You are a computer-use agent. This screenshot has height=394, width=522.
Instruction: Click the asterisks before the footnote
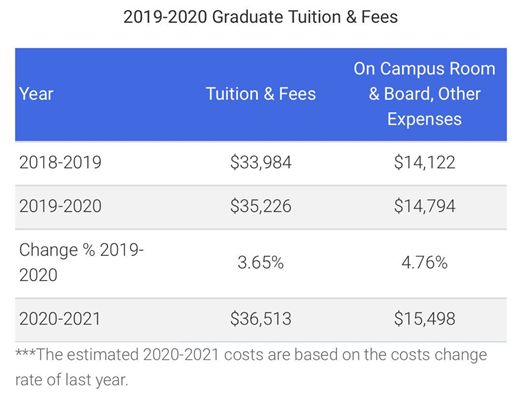(x=26, y=353)
